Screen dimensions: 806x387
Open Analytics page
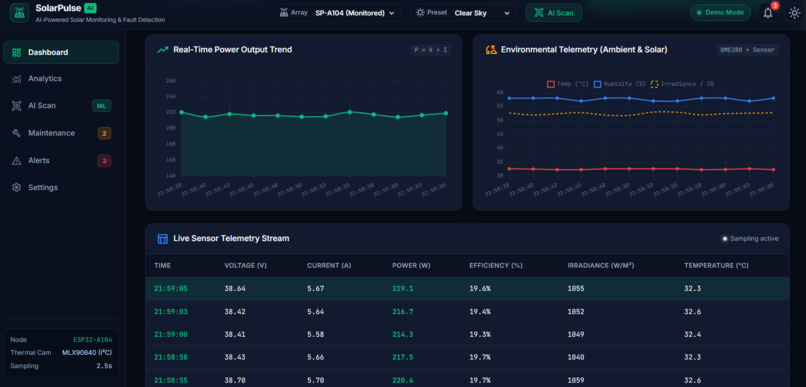coord(61,79)
